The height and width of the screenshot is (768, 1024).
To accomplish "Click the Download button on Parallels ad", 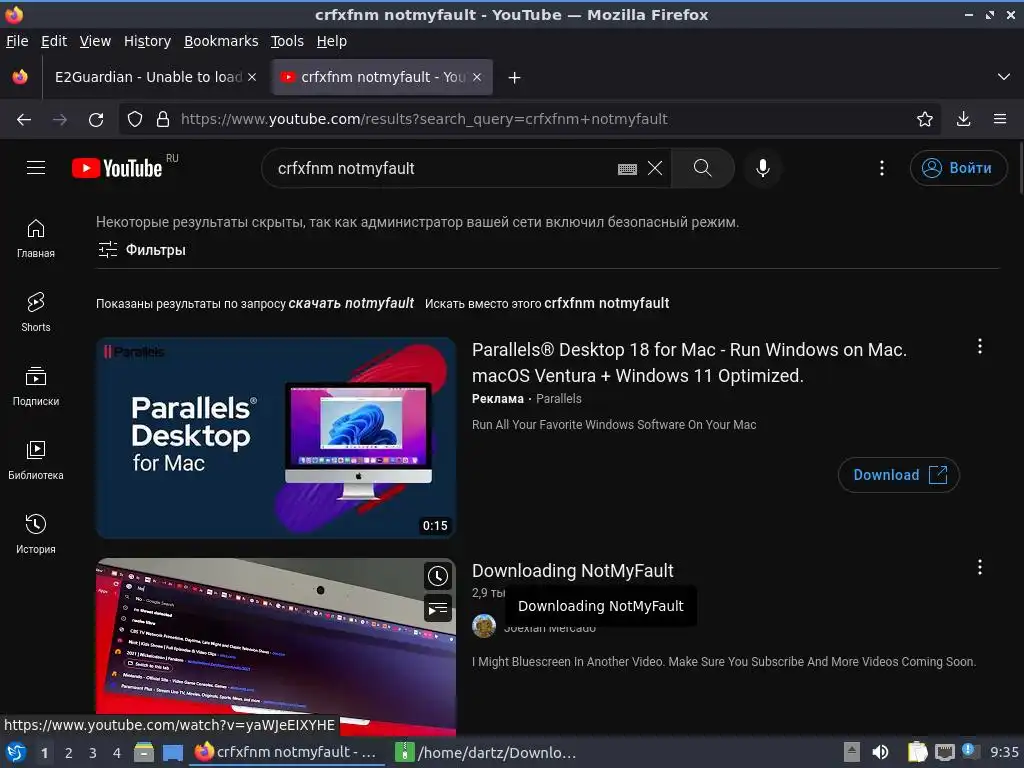I will click(899, 475).
